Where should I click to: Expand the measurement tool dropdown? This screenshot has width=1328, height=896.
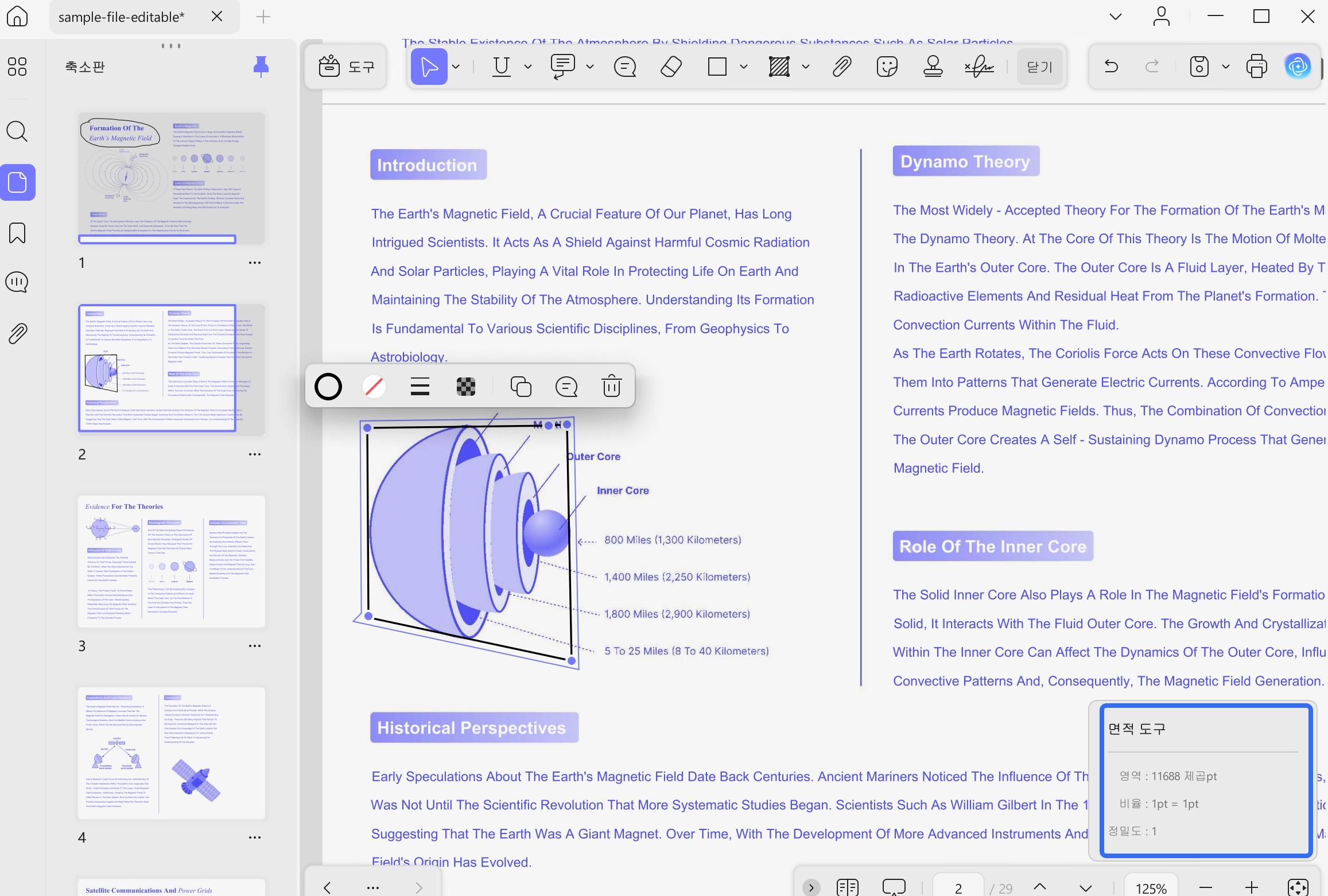pos(806,67)
